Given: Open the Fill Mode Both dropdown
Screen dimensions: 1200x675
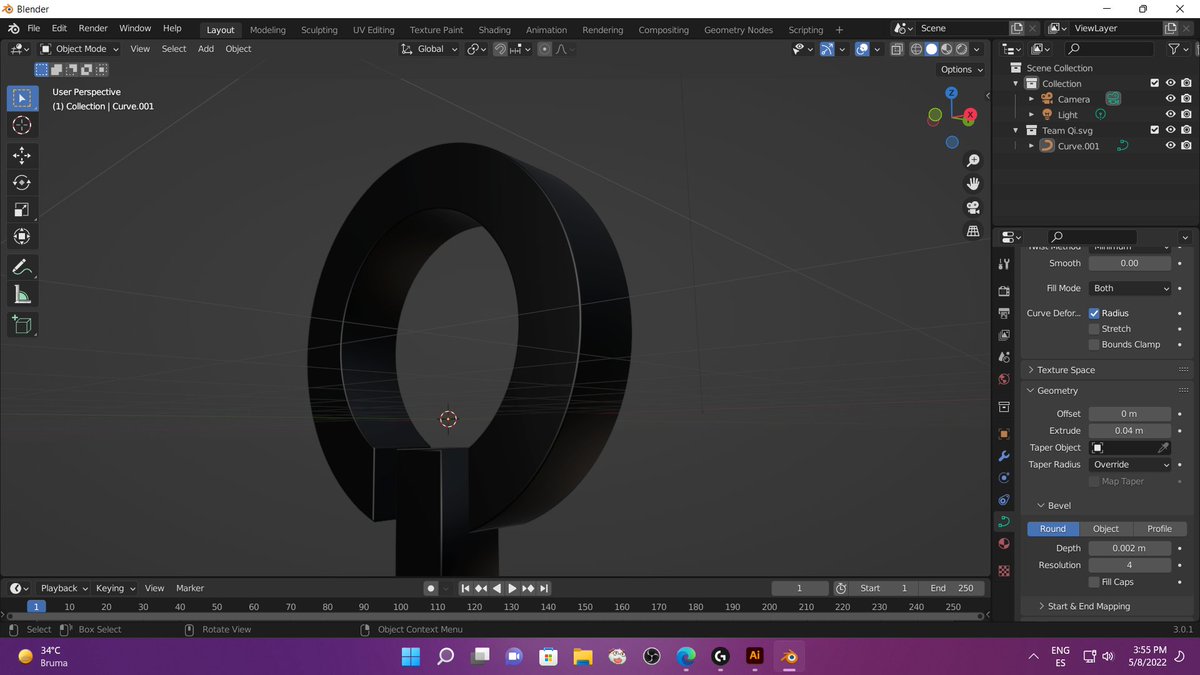Looking at the screenshot, I should point(1130,288).
